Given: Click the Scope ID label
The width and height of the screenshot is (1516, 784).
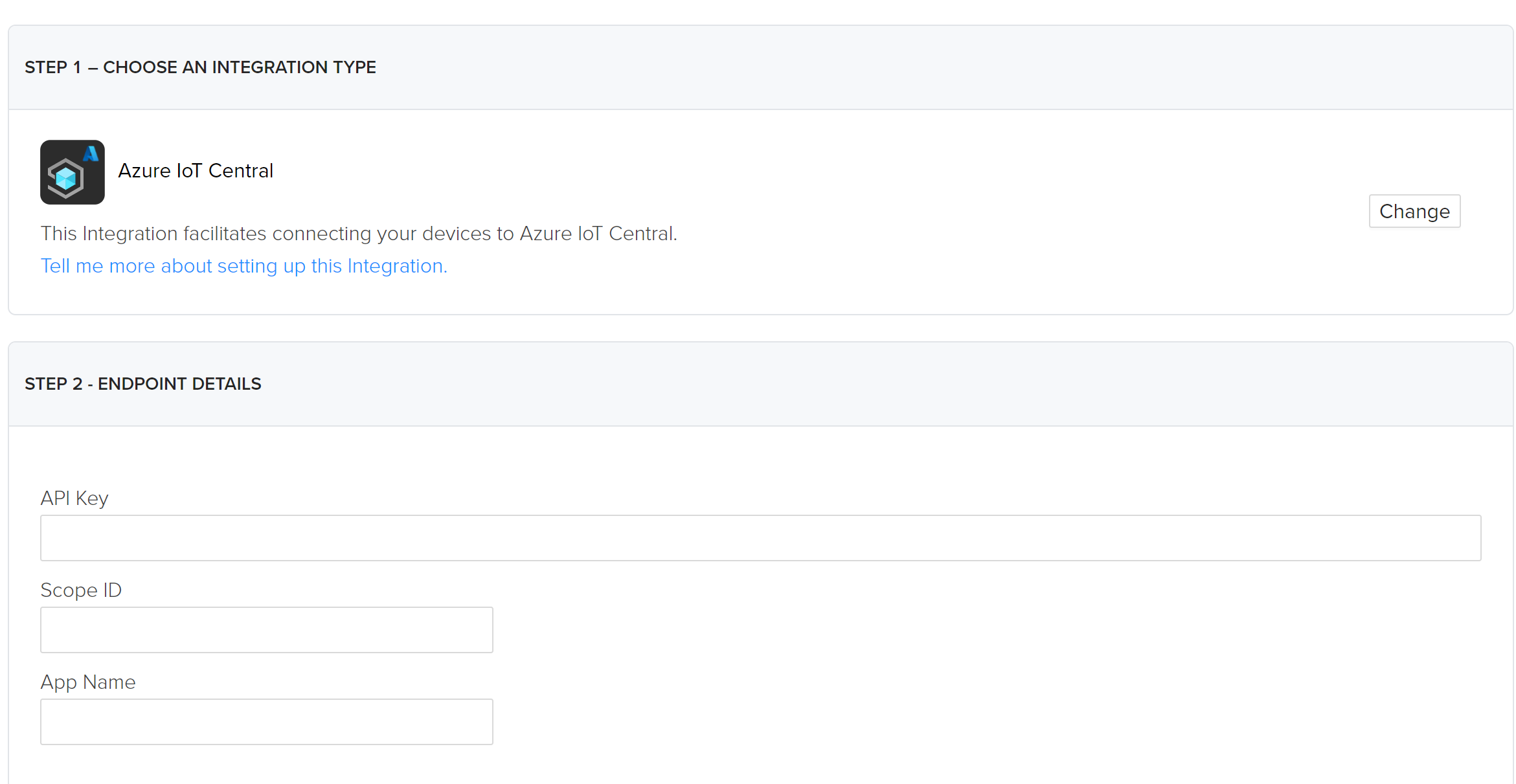Looking at the screenshot, I should tap(81, 590).
